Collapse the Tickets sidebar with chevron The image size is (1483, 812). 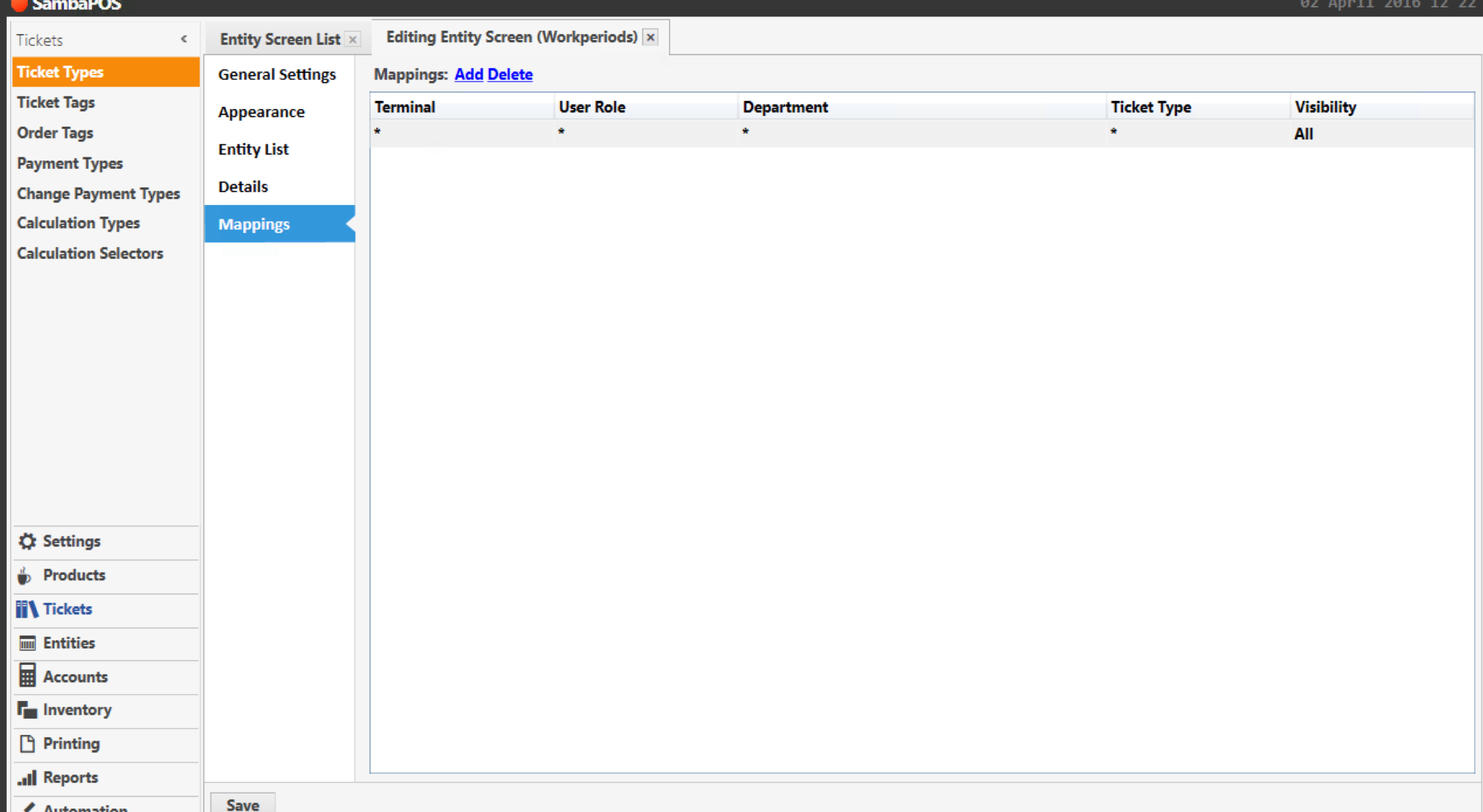184,40
